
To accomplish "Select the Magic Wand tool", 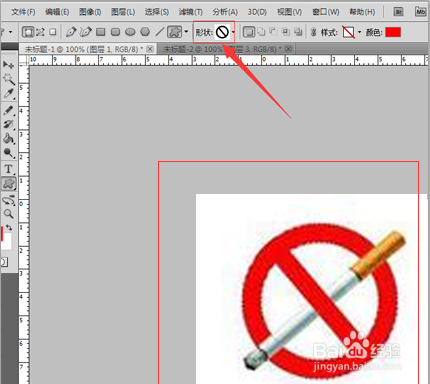I will click(x=8, y=79).
